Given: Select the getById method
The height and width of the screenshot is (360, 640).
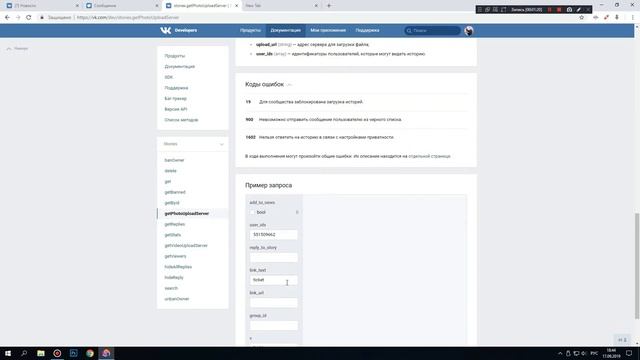Looking at the screenshot, I should 172,203.
